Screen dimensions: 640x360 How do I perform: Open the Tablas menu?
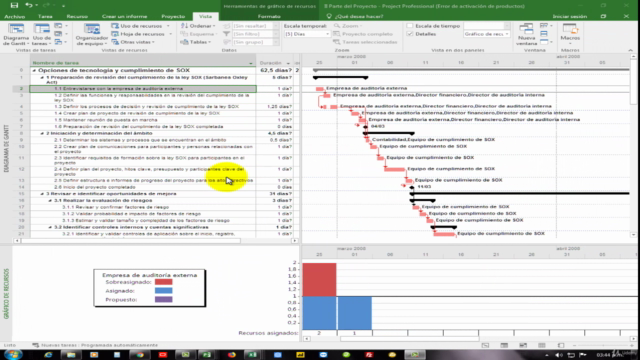[x=196, y=42]
